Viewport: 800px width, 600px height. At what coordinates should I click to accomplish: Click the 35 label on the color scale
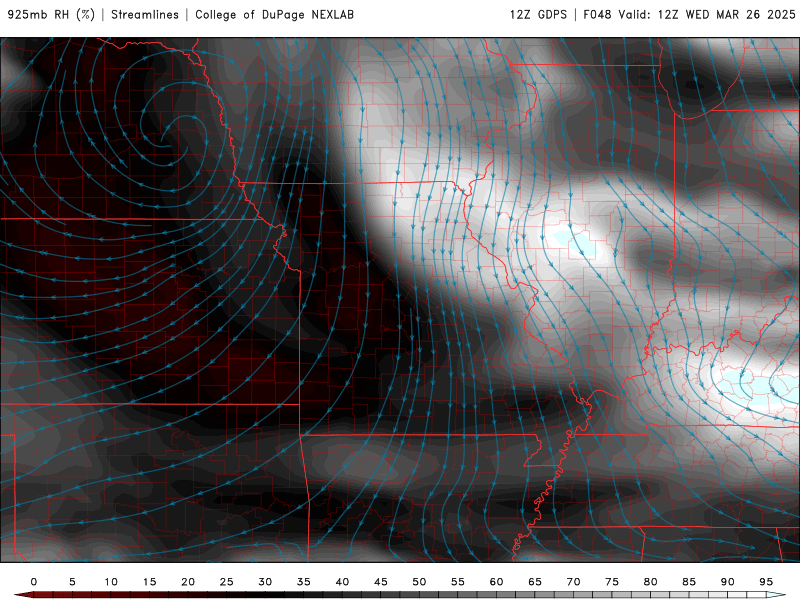[304, 582]
